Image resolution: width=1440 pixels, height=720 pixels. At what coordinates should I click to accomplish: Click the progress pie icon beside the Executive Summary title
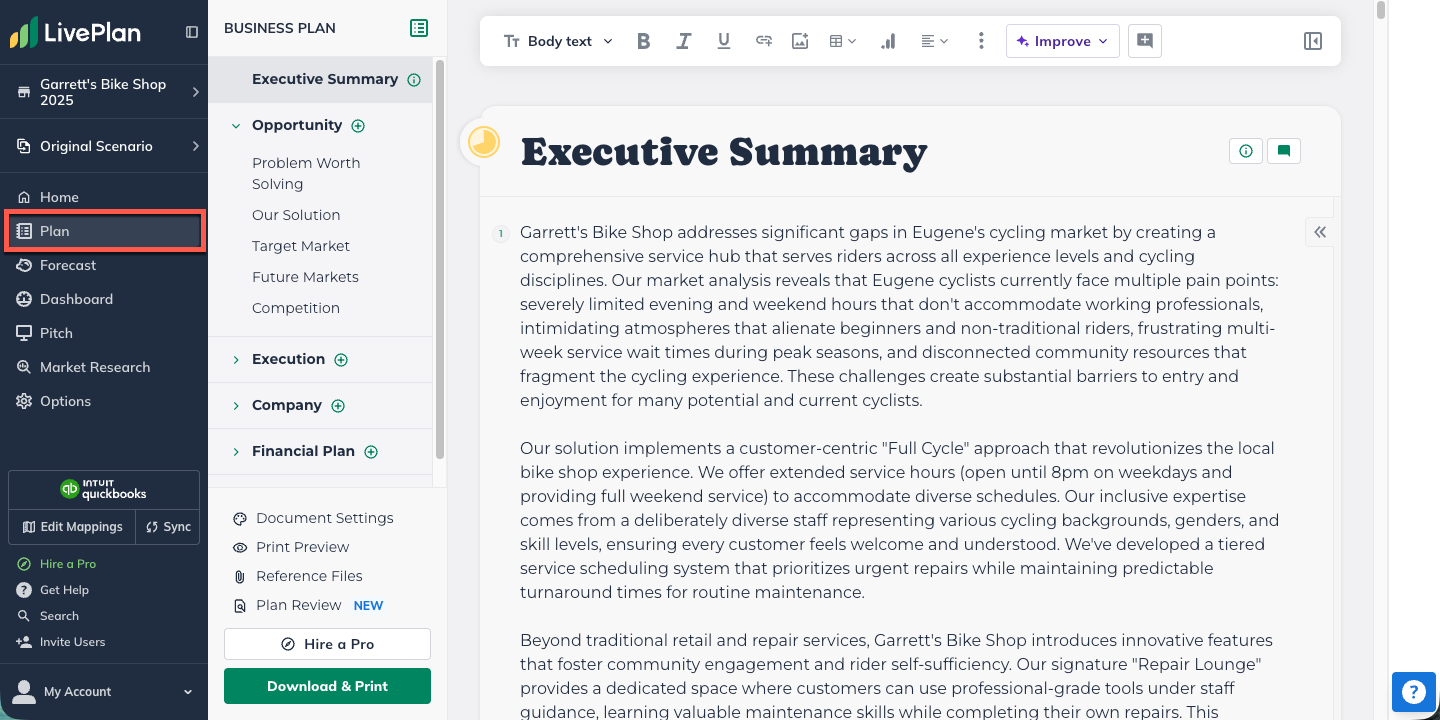pyautogui.click(x=483, y=142)
